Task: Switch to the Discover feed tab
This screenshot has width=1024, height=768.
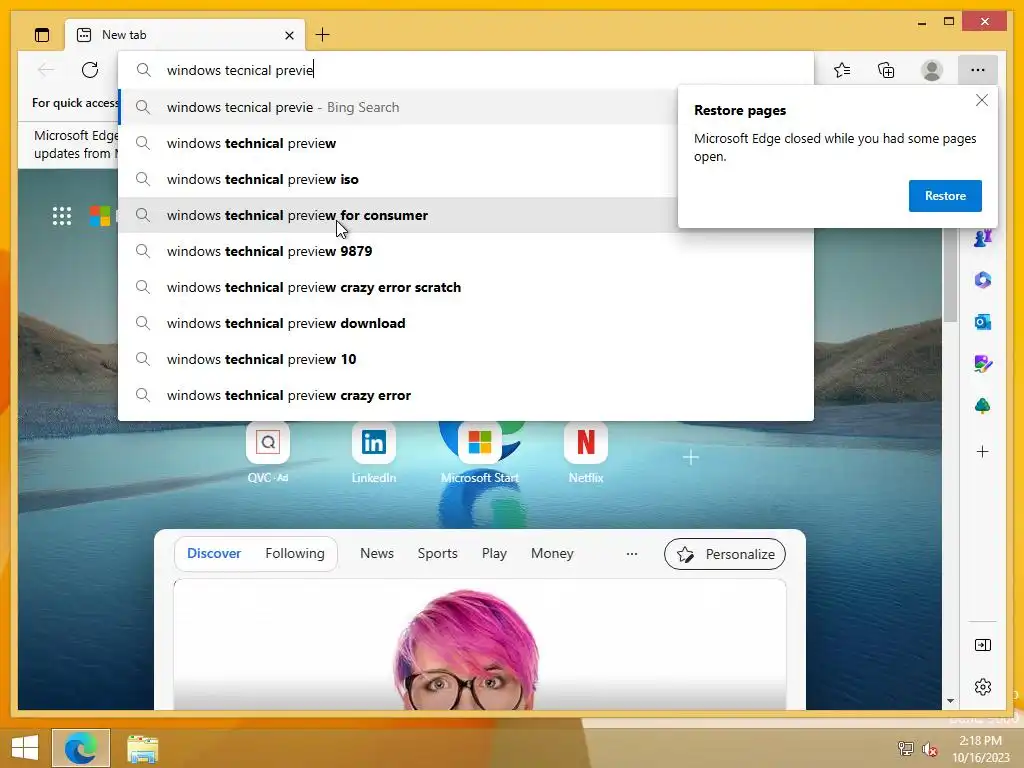Action: [214, 553]
